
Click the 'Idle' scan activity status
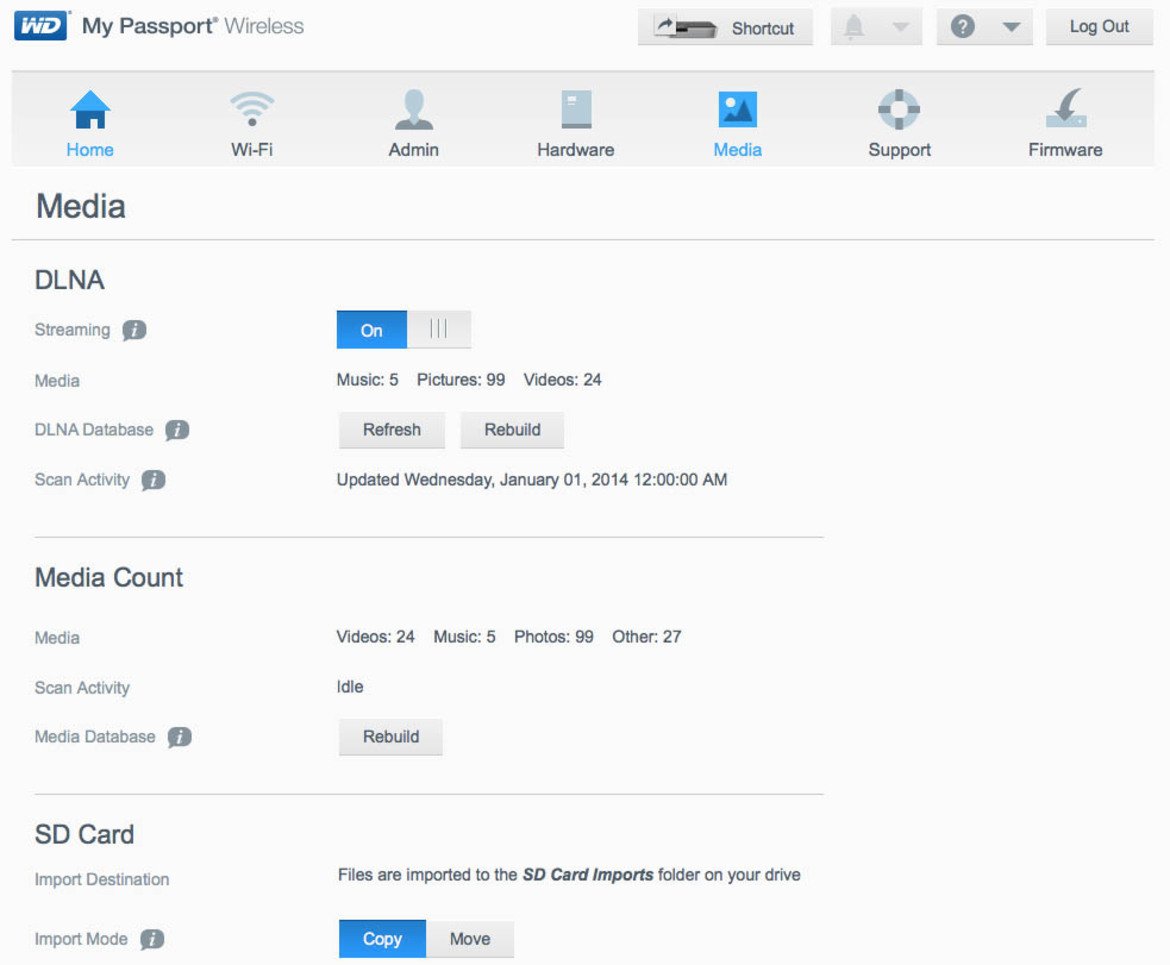coord(350,687)
